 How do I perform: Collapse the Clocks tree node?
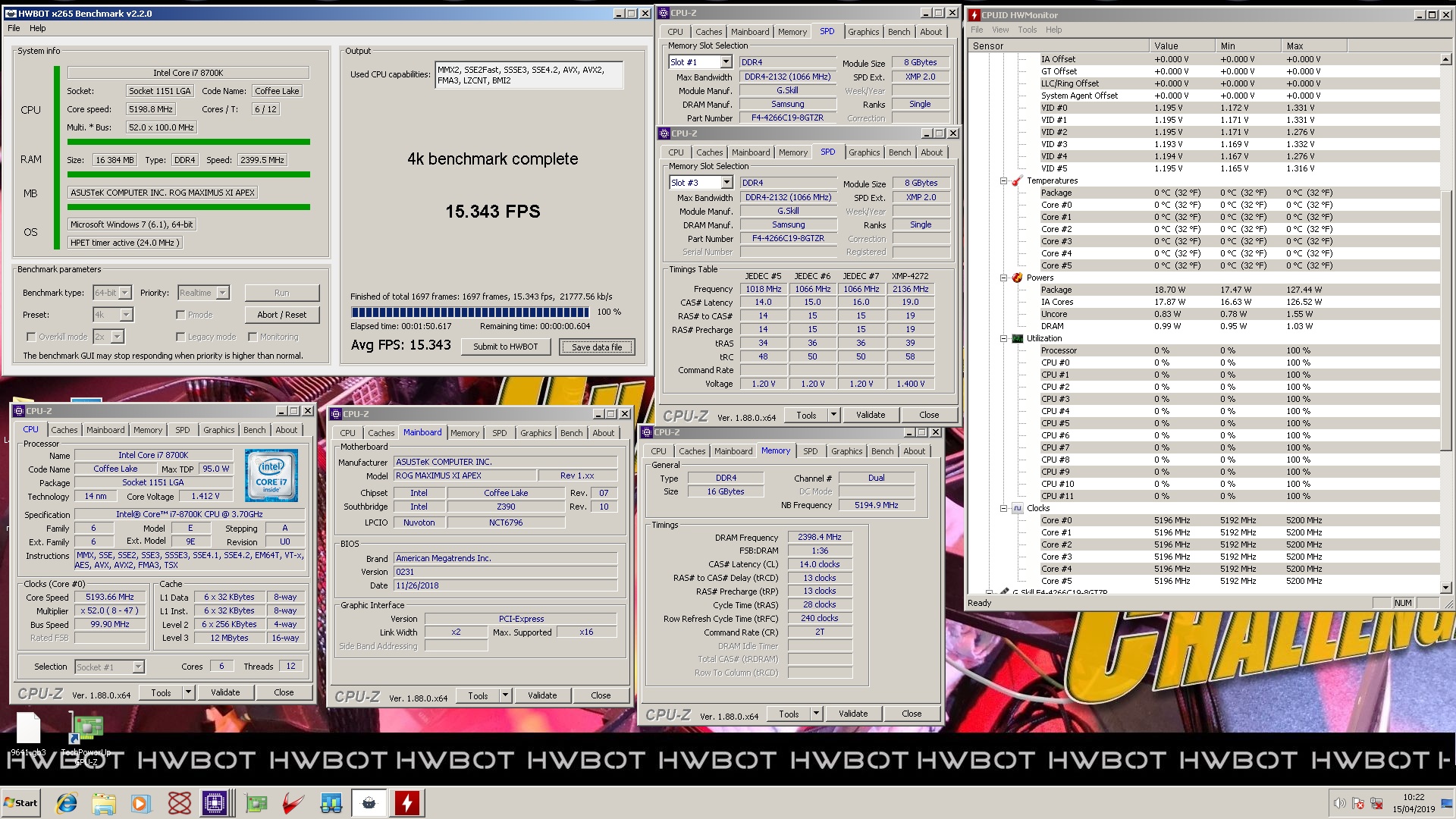click(1003, 508)
